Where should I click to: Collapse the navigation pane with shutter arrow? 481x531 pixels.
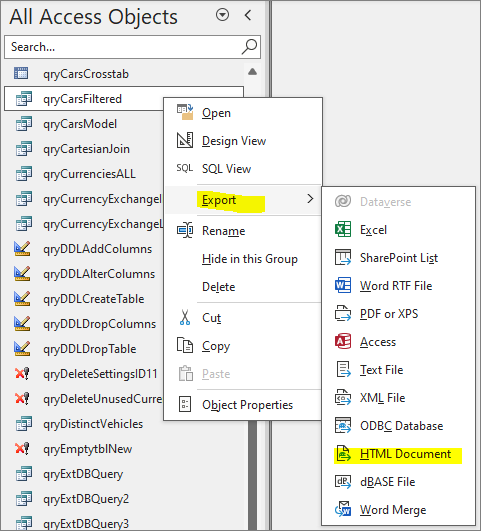click(x=248, y=15)
